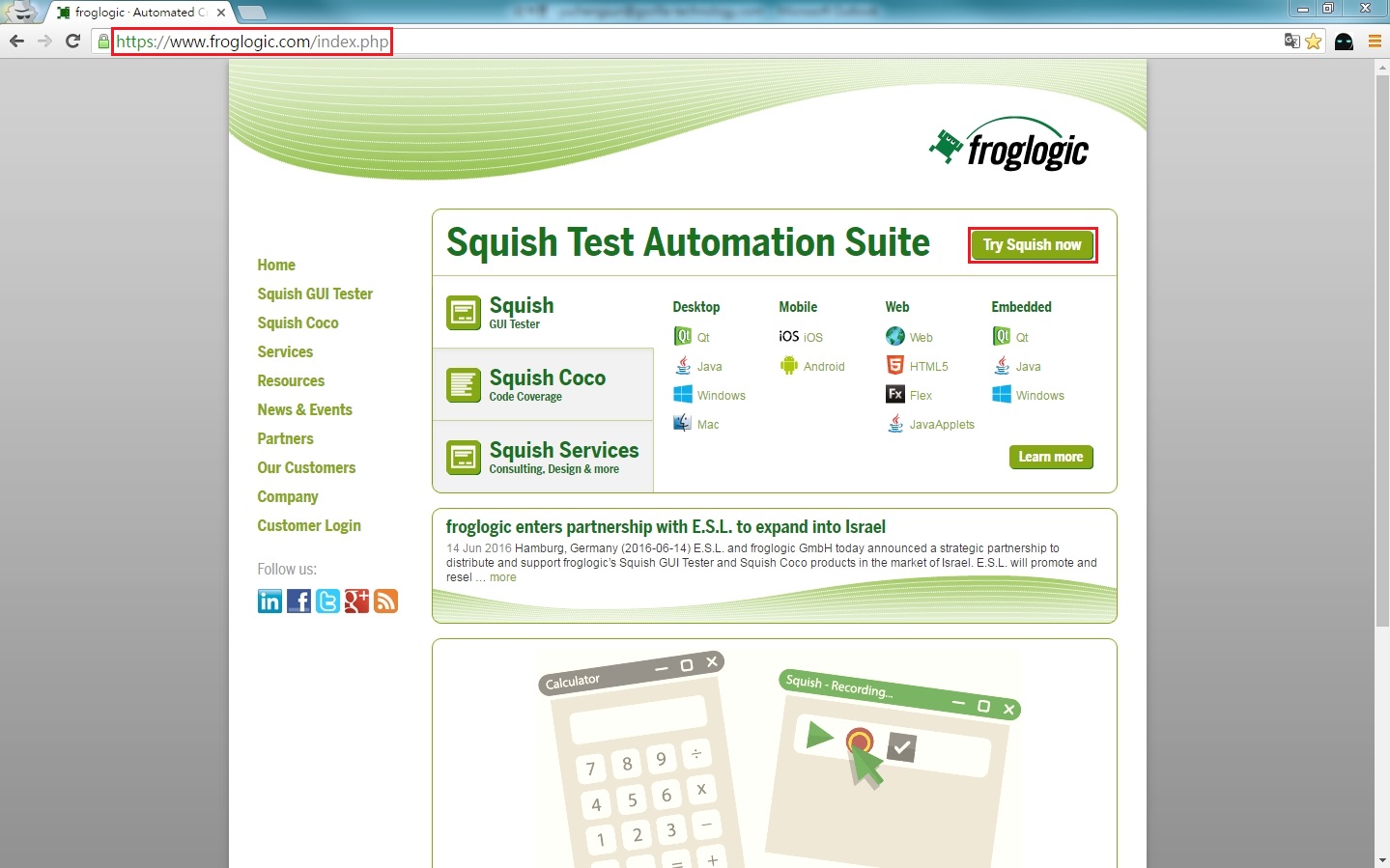The width and height of the screenshot is (1390, 868).
Task: Open froglogic's LinkedIn page via social icon
Action: coord(269,601)
